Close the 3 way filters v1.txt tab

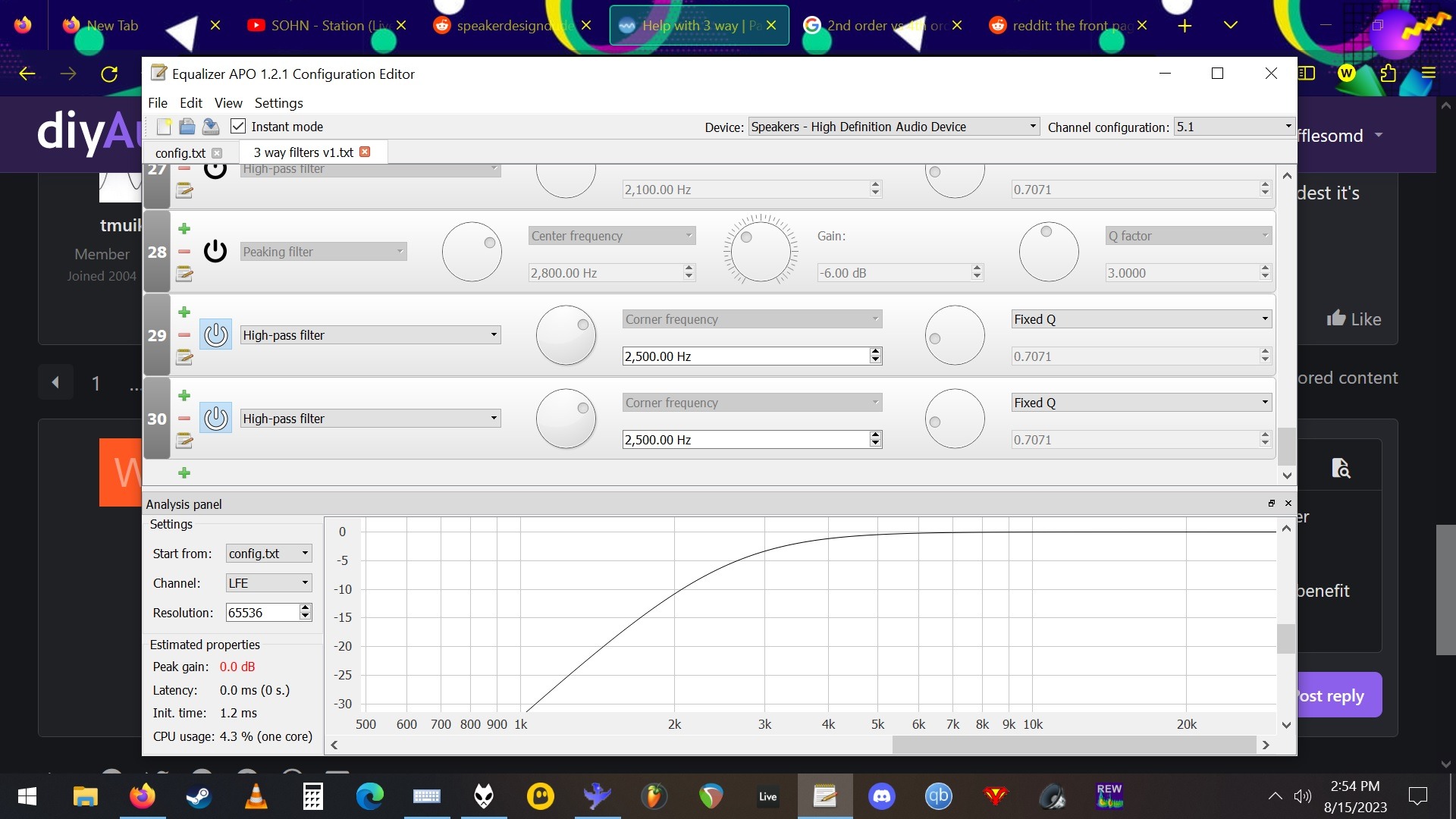(x=365, y=152)
